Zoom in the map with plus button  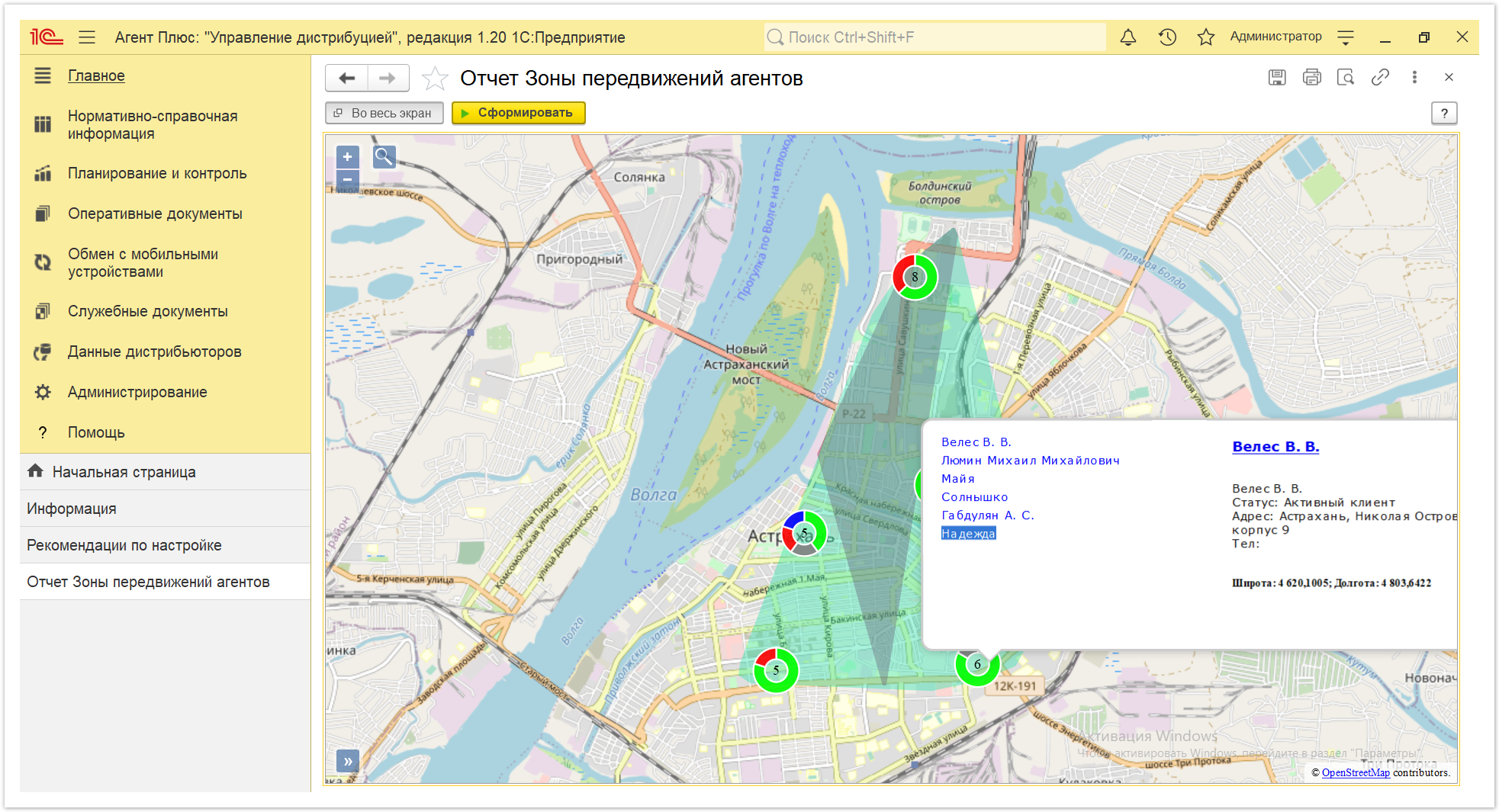tap(347, 157)
